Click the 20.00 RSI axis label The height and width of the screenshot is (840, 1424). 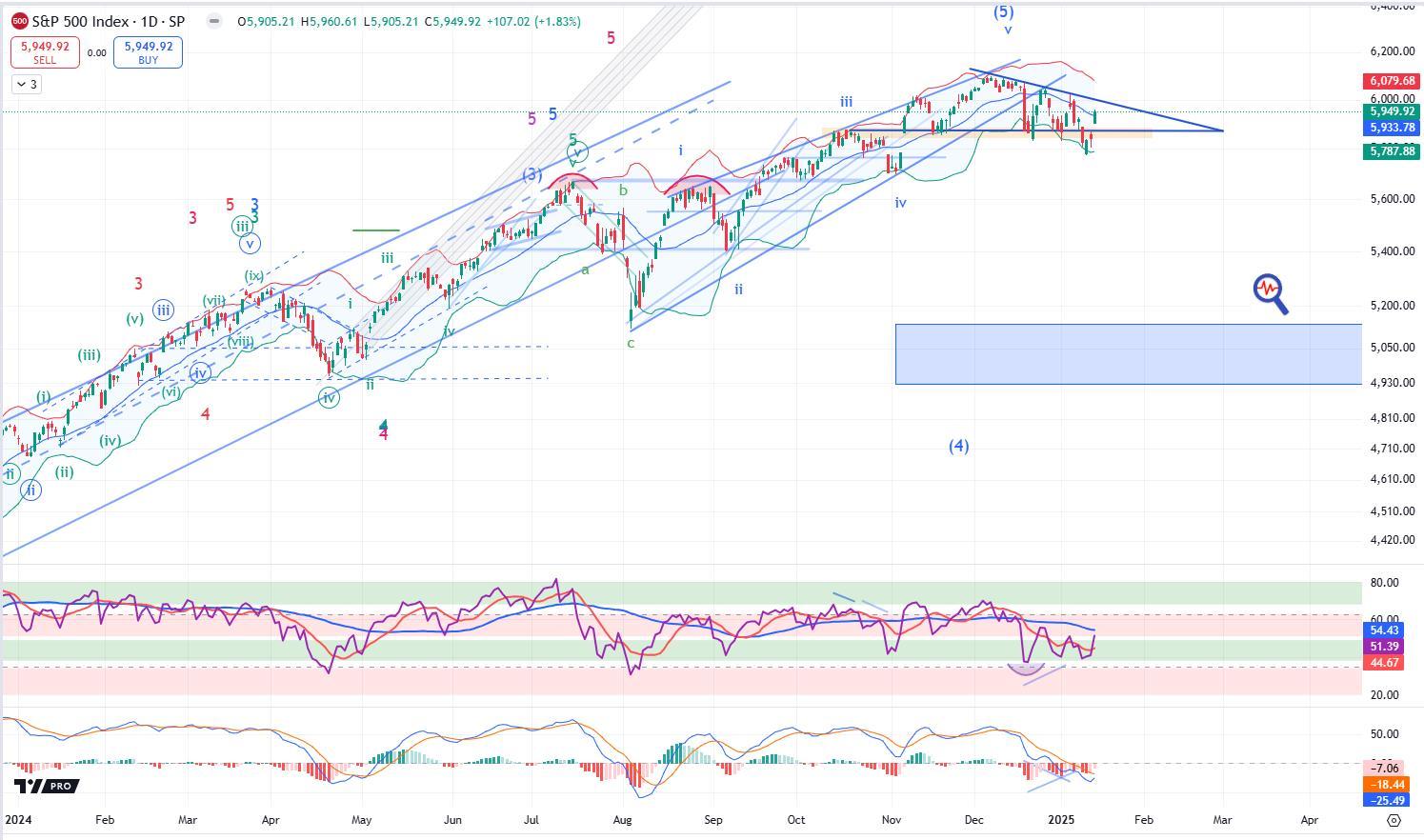1384,695
